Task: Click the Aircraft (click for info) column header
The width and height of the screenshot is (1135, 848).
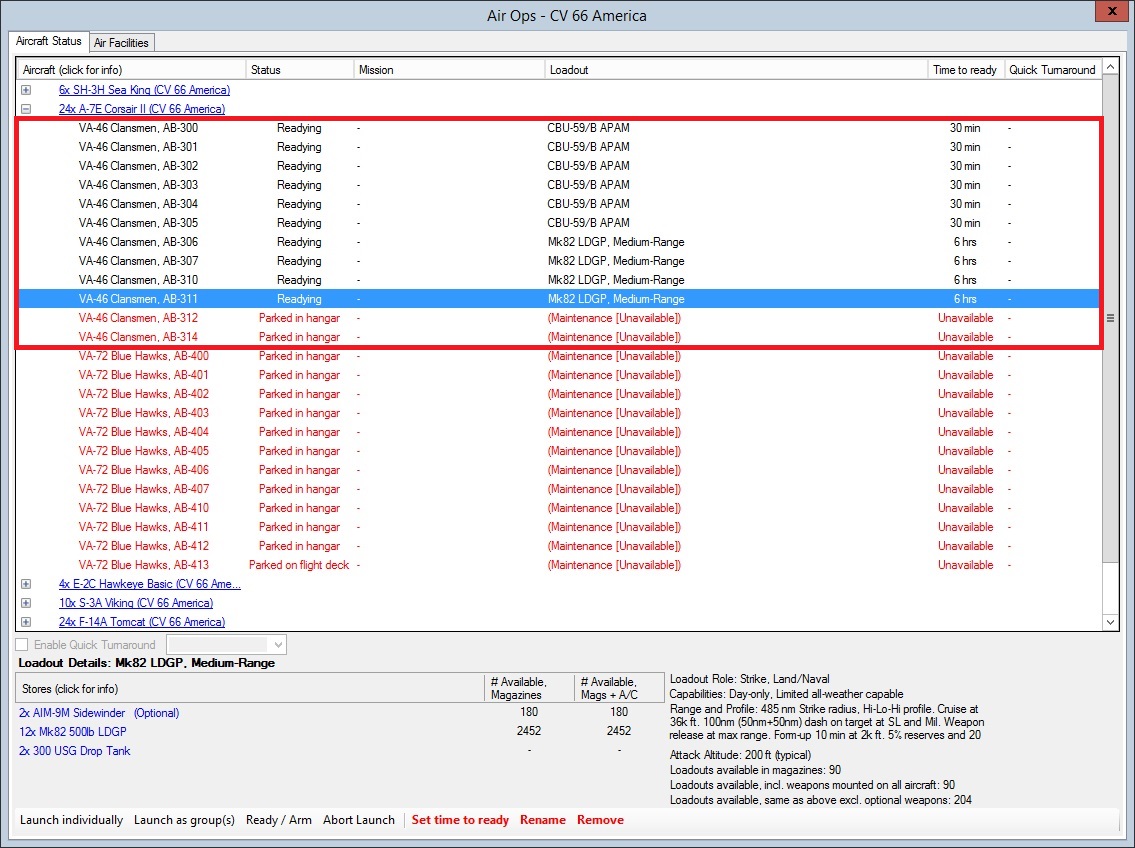Action: click(131, 69)
